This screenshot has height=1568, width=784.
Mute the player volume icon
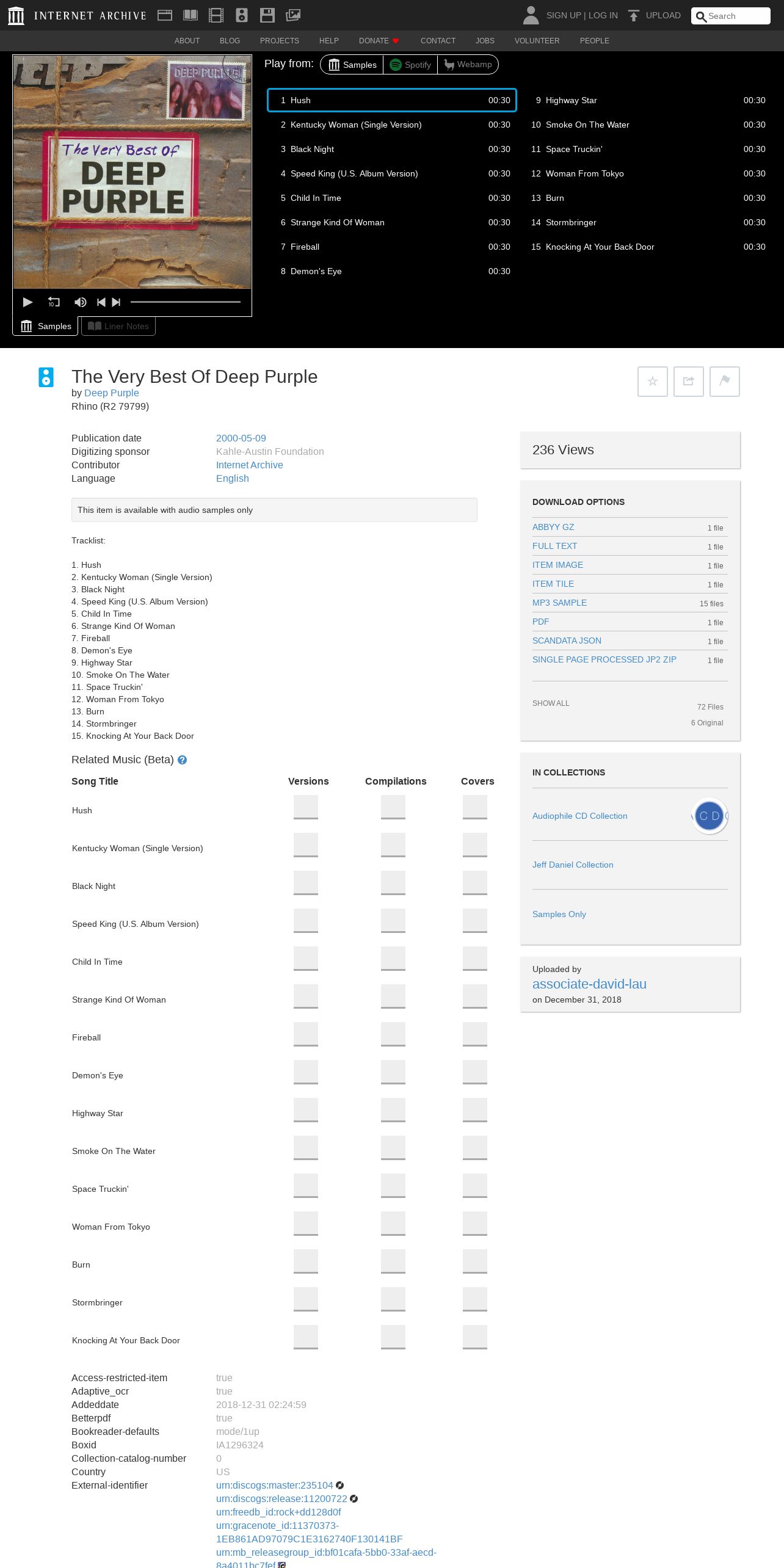pyautogui.click(x=80, y=302)
